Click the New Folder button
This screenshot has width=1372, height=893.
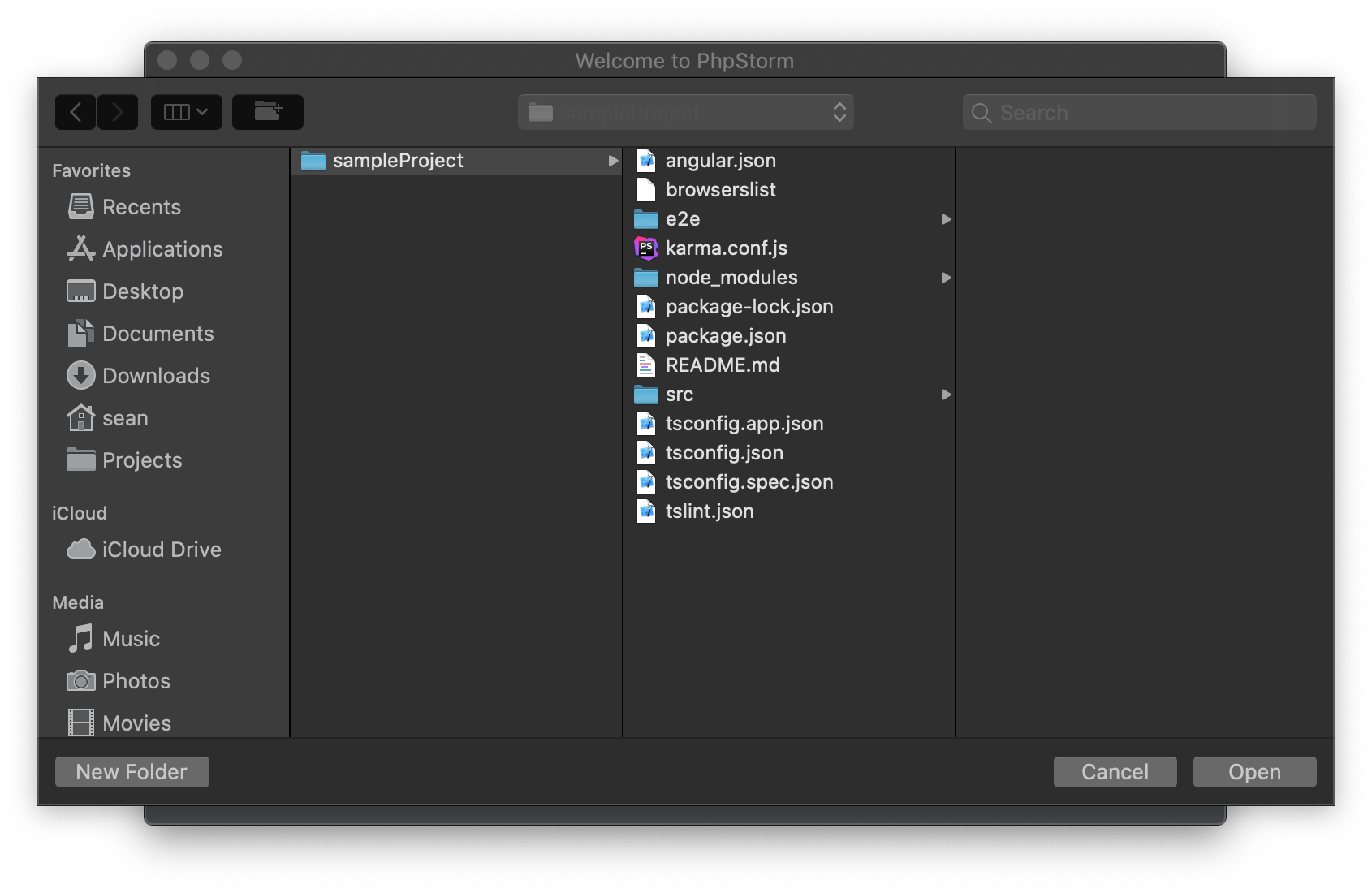click(x=132, y=772)
